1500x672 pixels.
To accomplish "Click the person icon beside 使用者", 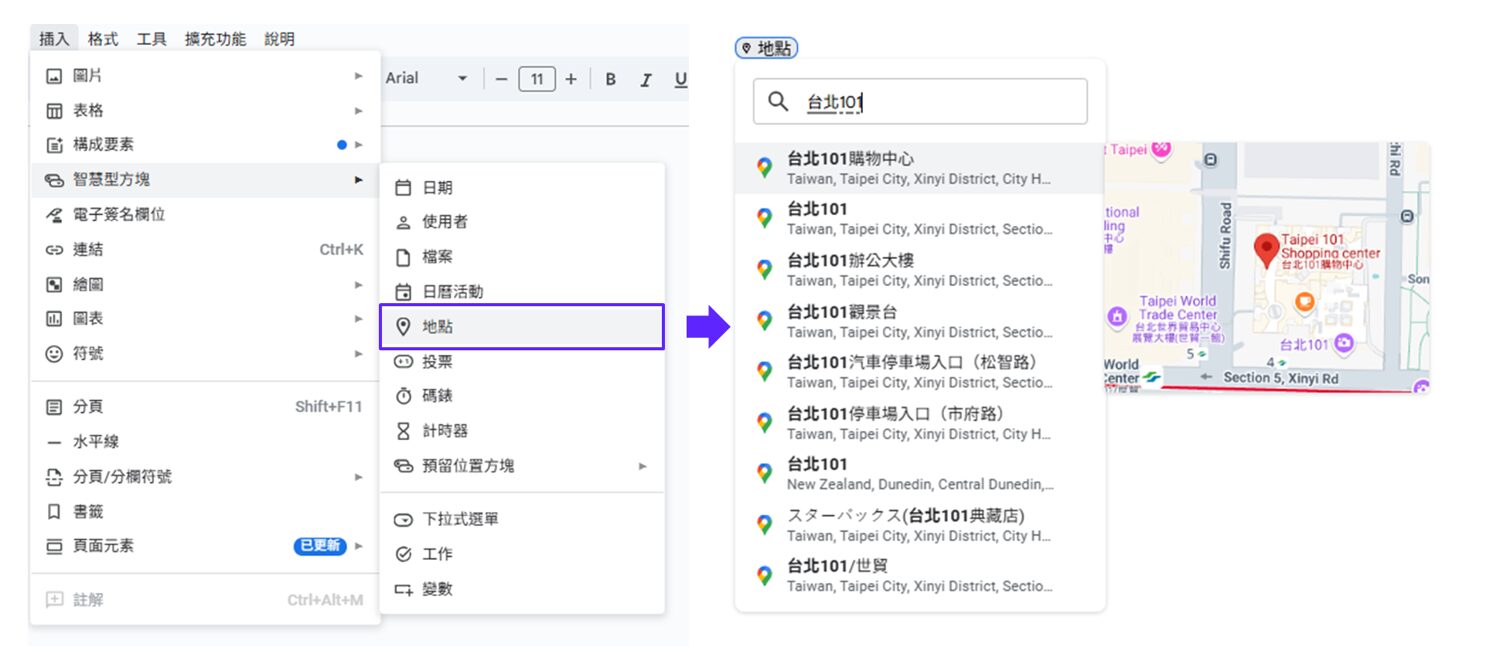I will point(404,222).
